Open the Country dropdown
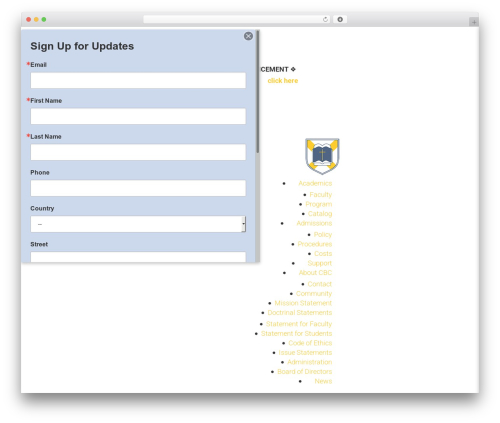Viewport: 500px width, 423px height. pos(138,224)
